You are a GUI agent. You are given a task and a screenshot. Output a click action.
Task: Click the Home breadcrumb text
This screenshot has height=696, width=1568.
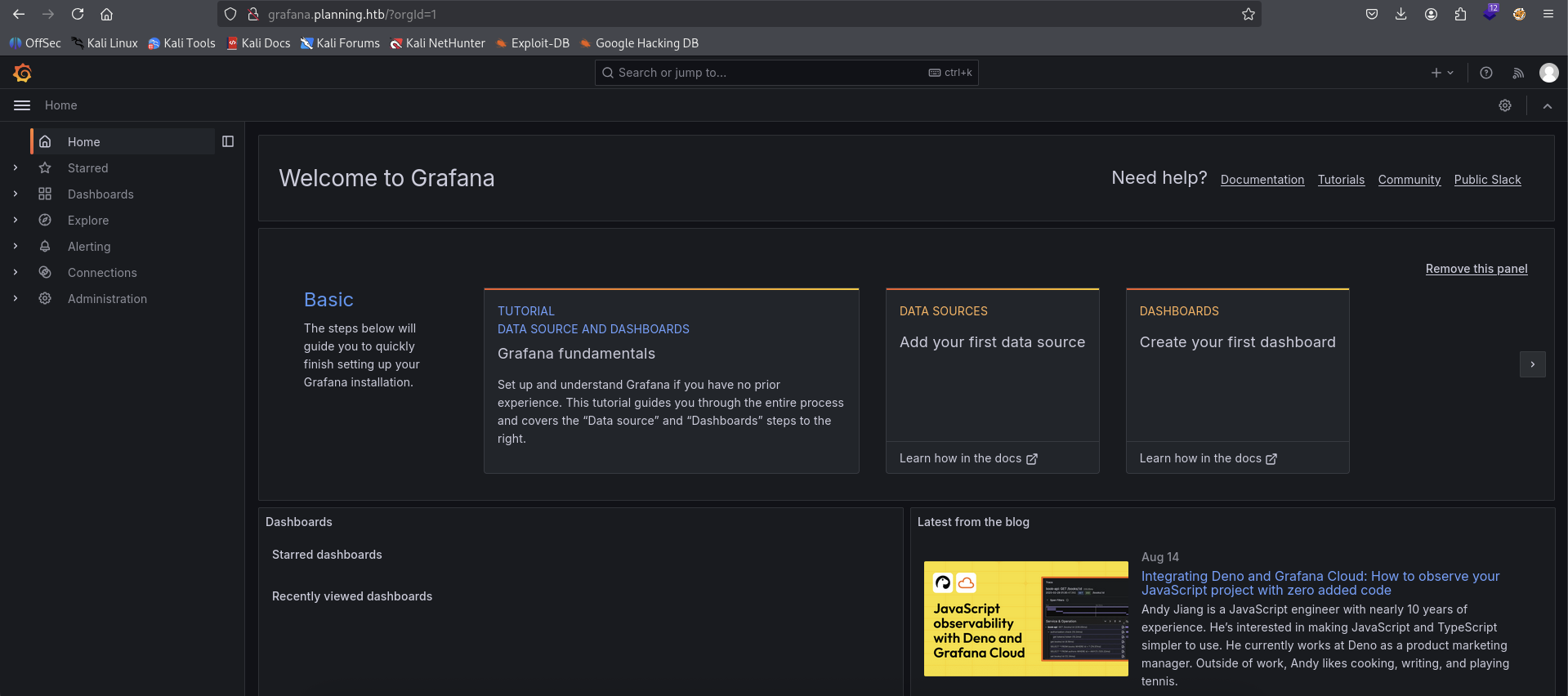pos(61,105)
